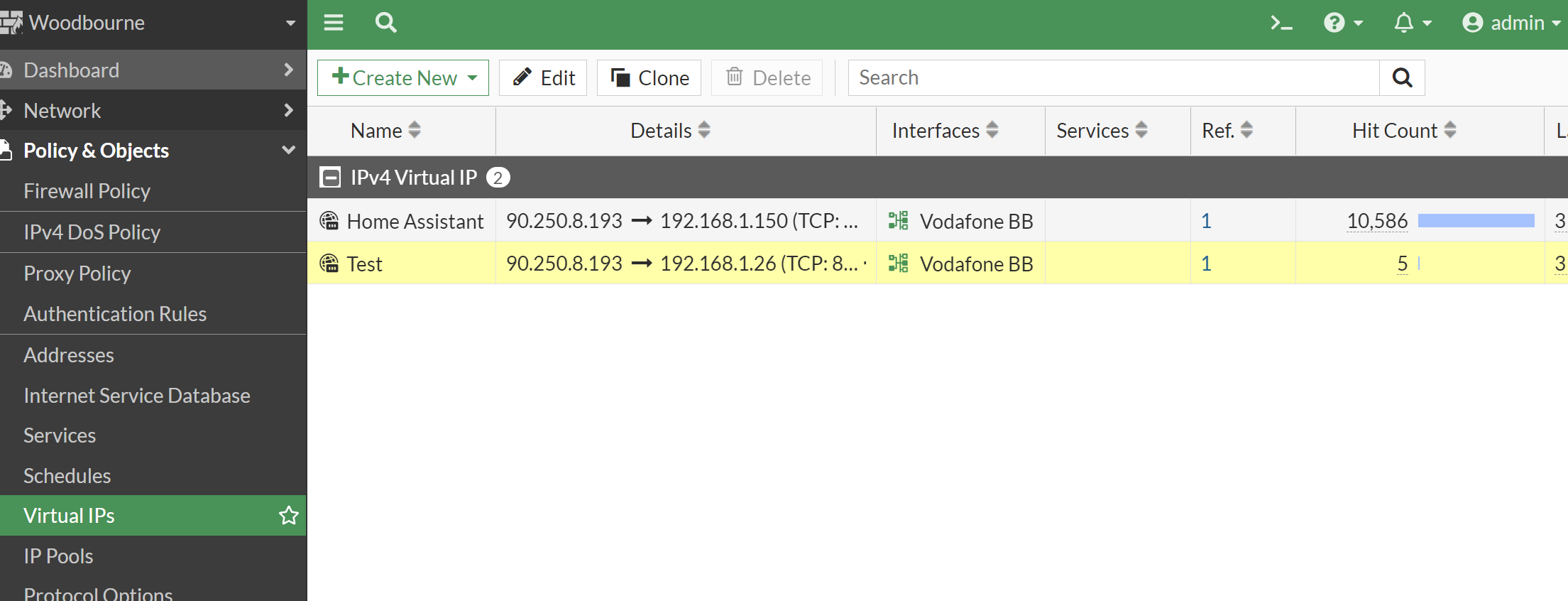1568x601 pixels.
Task: Open the Ref. link for Test entry
Action: (x=1206, y=263)
